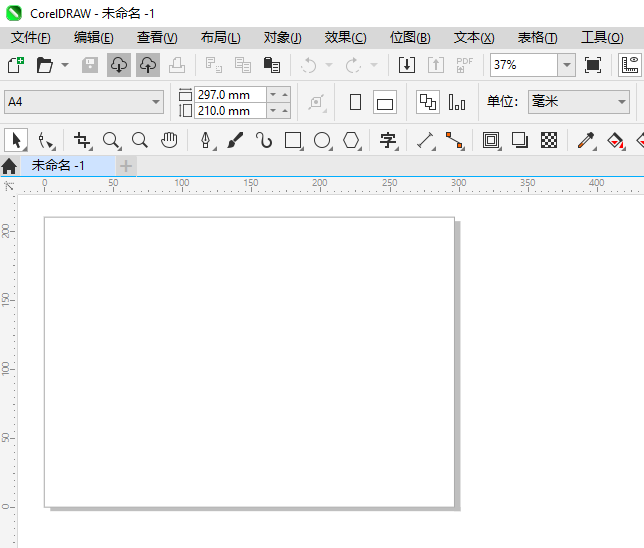Select portrait page orientation

(x=356, y=102)
